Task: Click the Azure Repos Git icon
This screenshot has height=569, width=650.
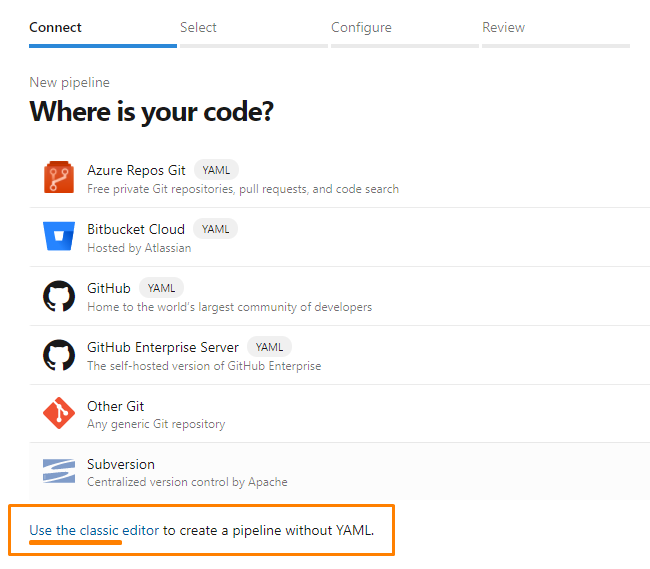Action: click(x=59, y=177)
